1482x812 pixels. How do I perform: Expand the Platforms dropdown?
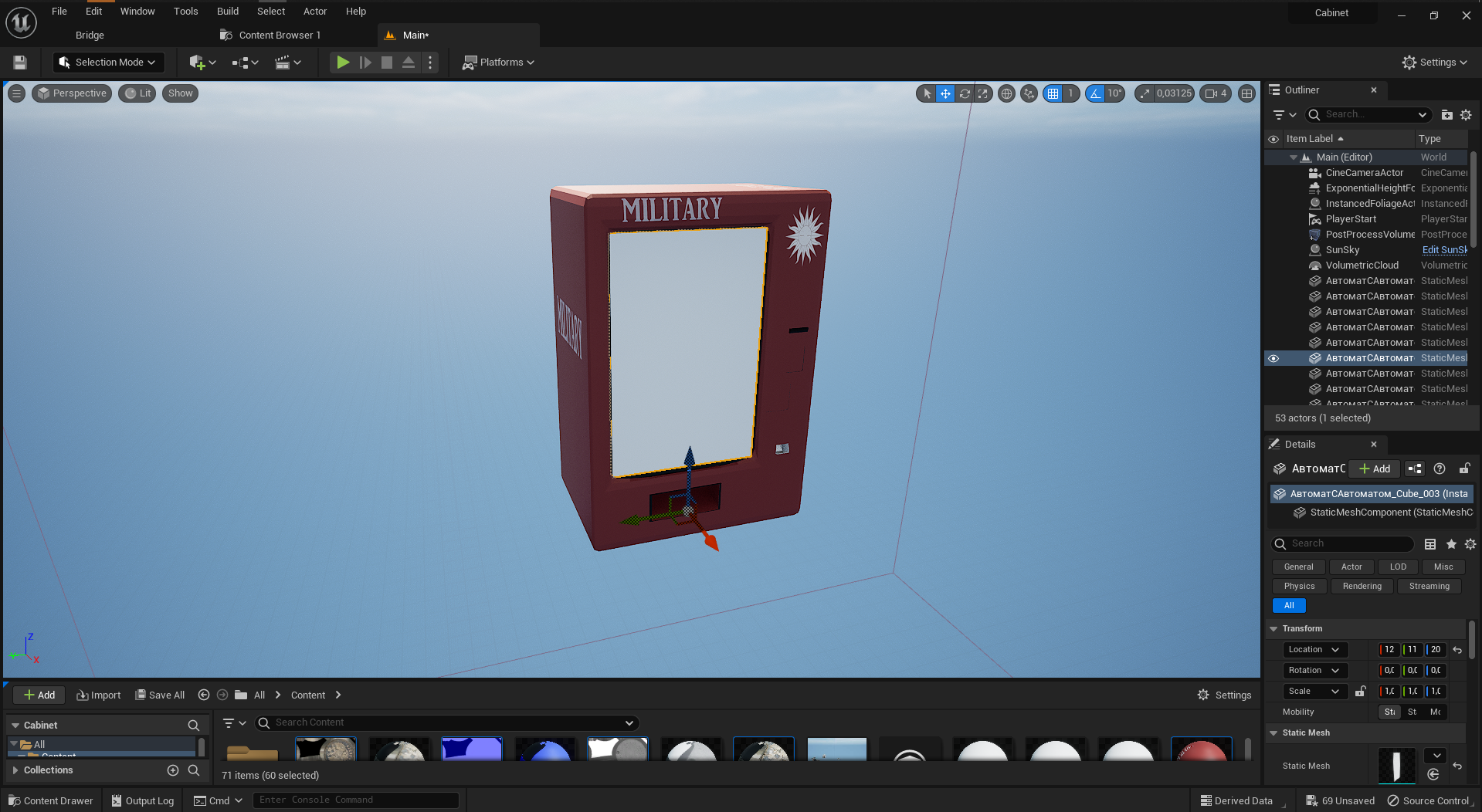tap(498, 63)
